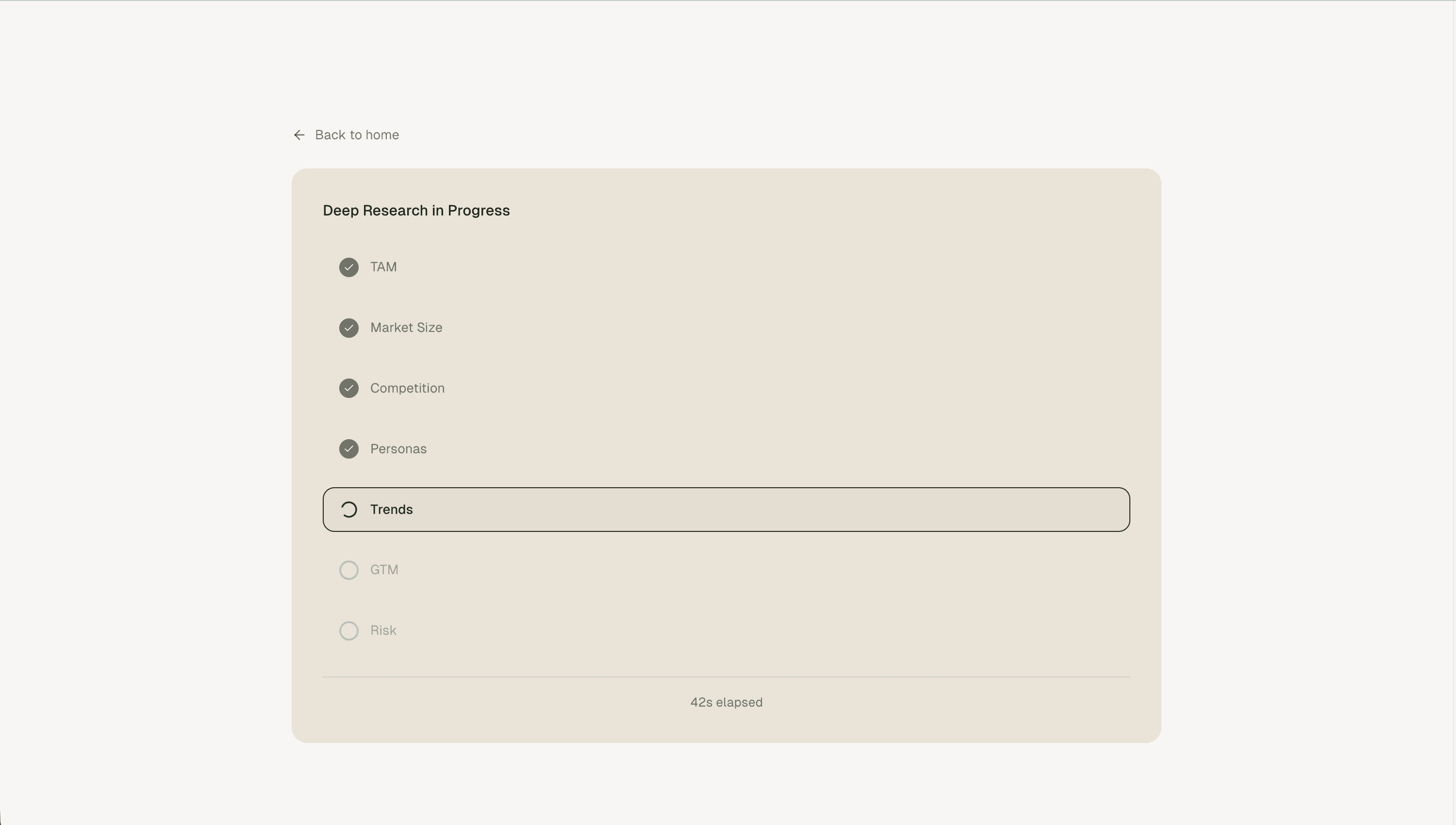Open the Back to home link

pyautogui.click(x=356, y=135)
